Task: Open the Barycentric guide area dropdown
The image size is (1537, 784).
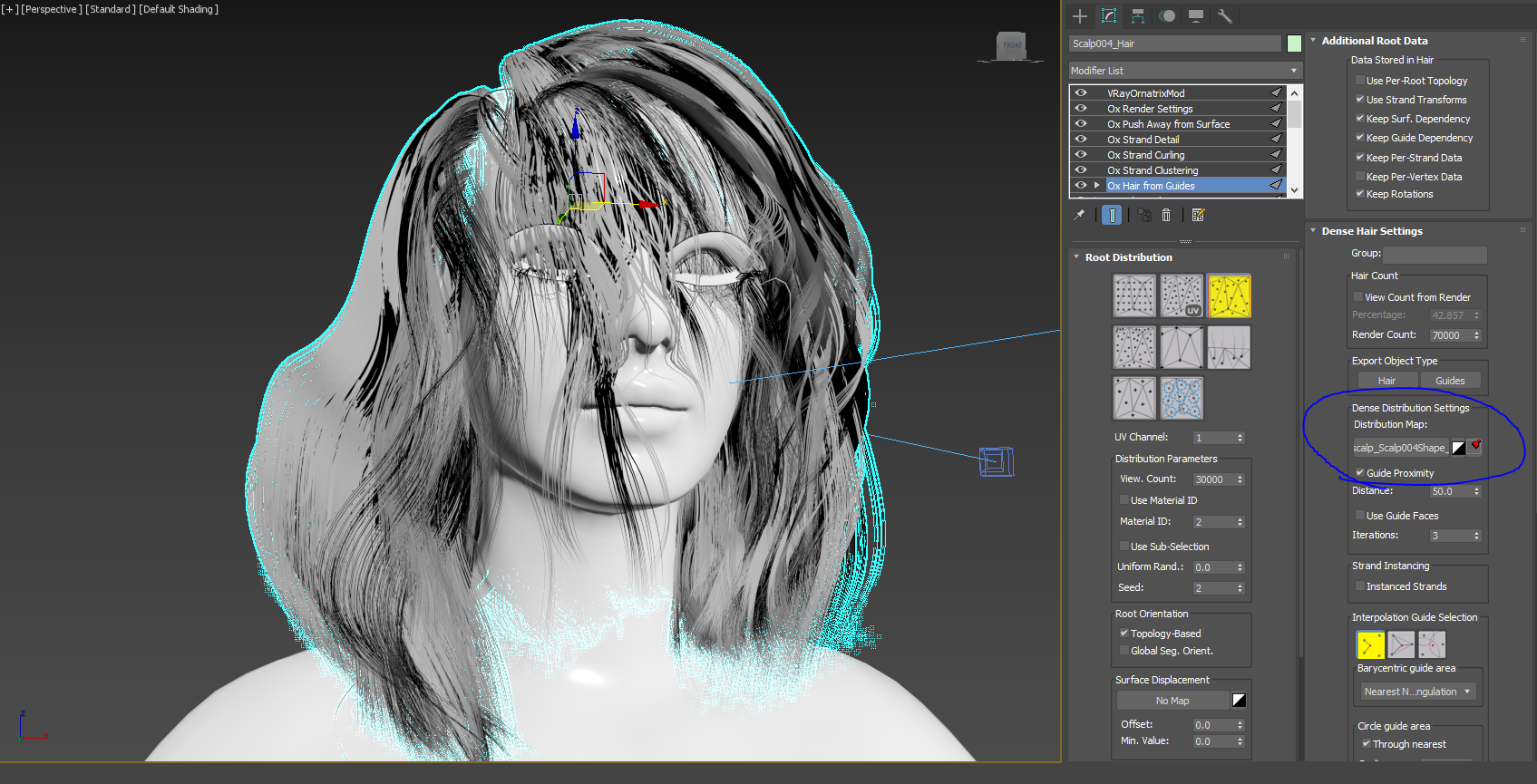Action: point(1416,692)
